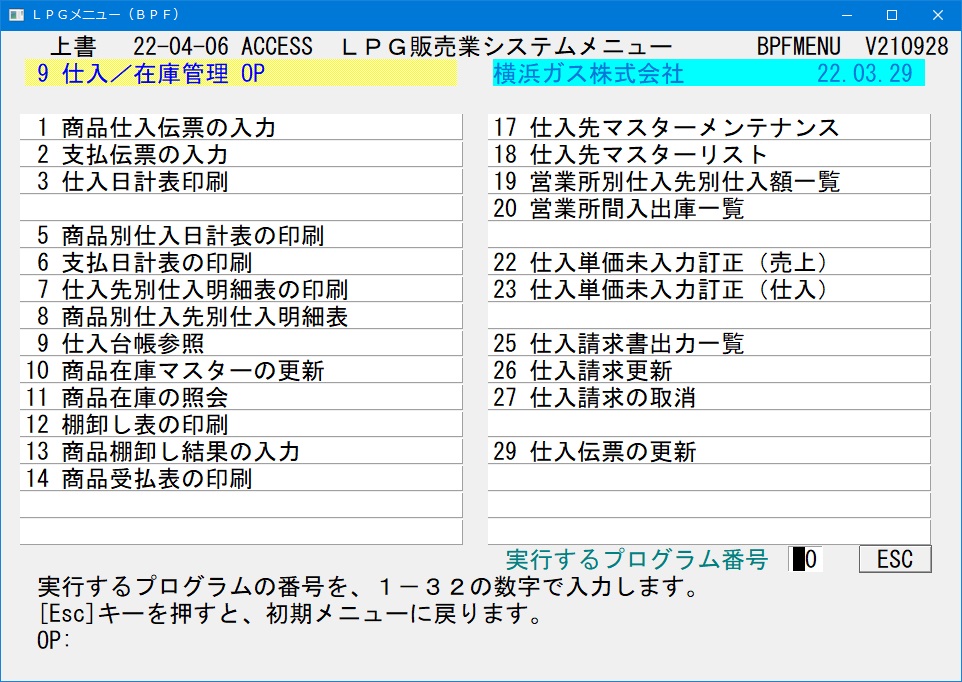The image size is (962, 682).
Task: Close the LPGメニュー window
Action: pyautogui.click(x=937, y=15)
